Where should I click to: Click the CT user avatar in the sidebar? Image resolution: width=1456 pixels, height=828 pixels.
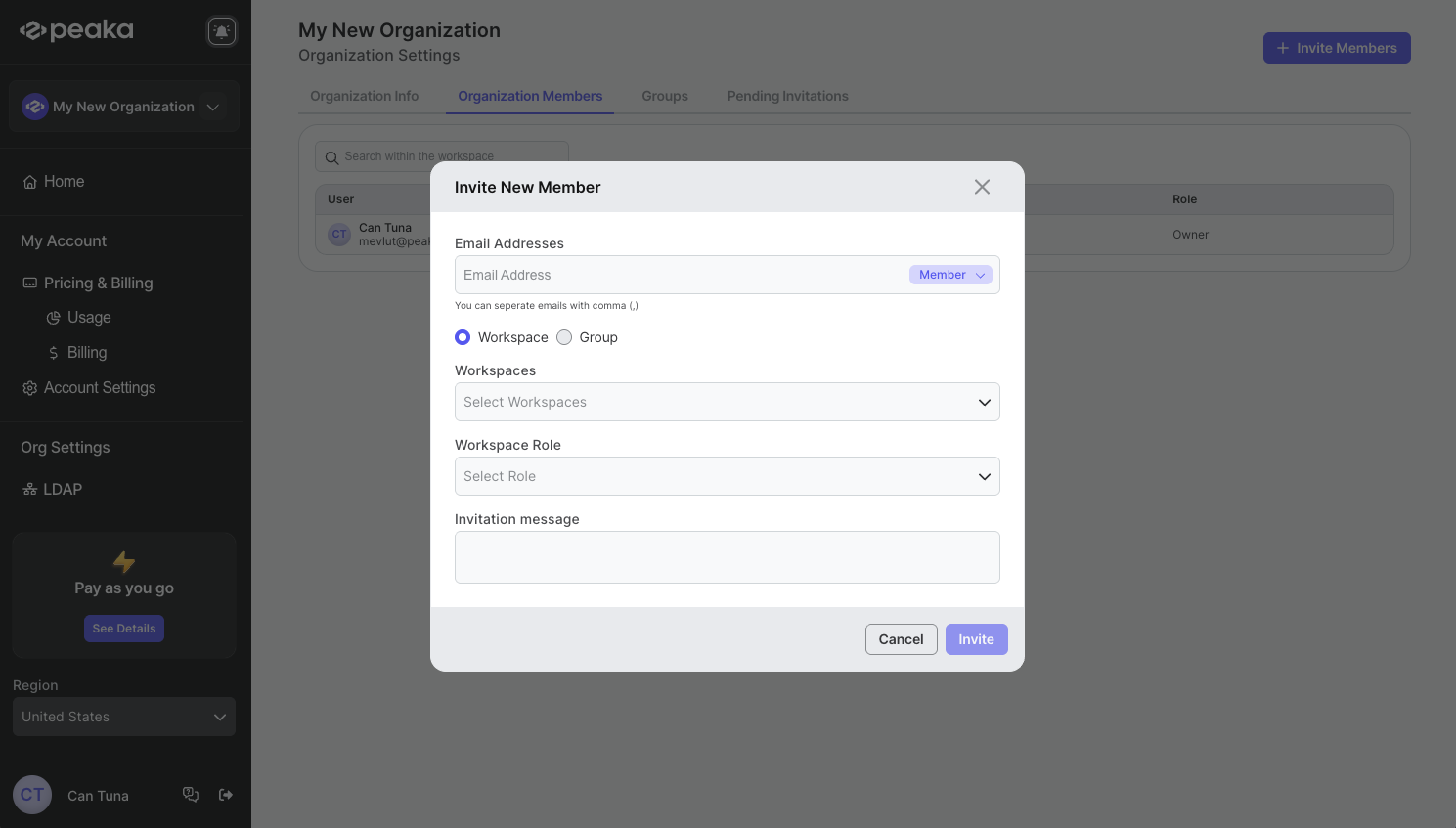point(32,795)
